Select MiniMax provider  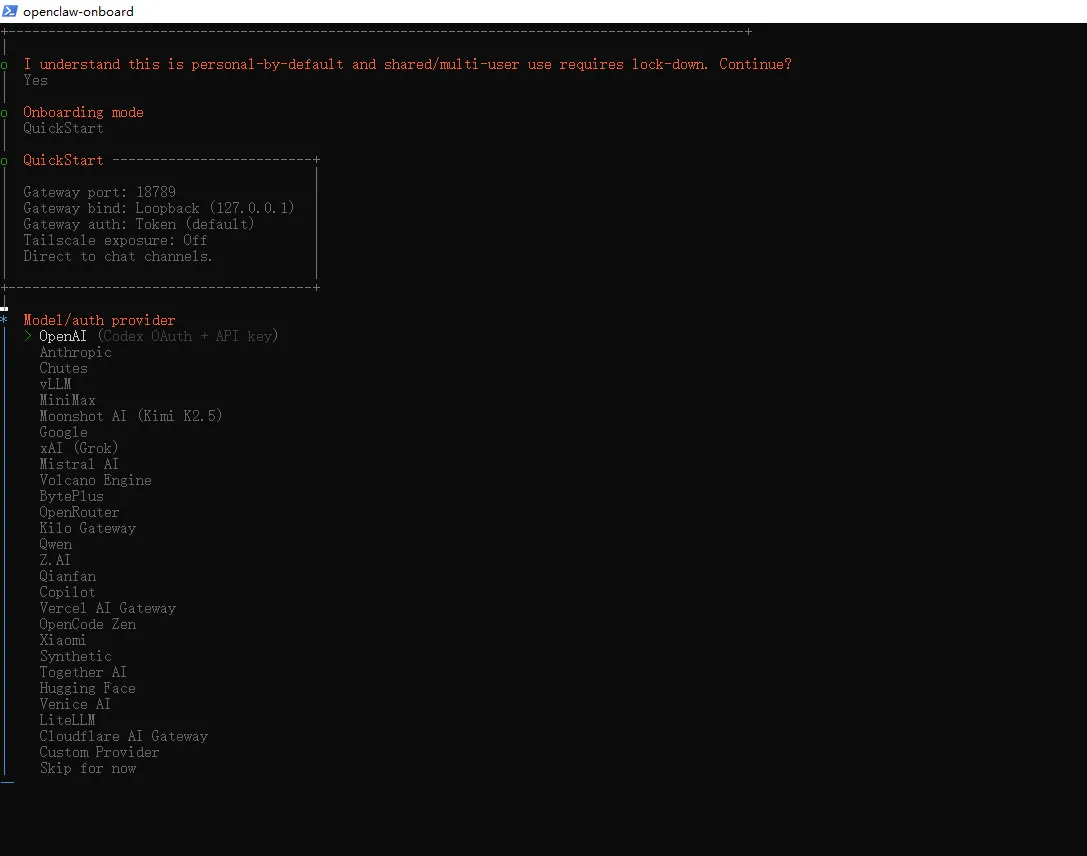point(67,400)
